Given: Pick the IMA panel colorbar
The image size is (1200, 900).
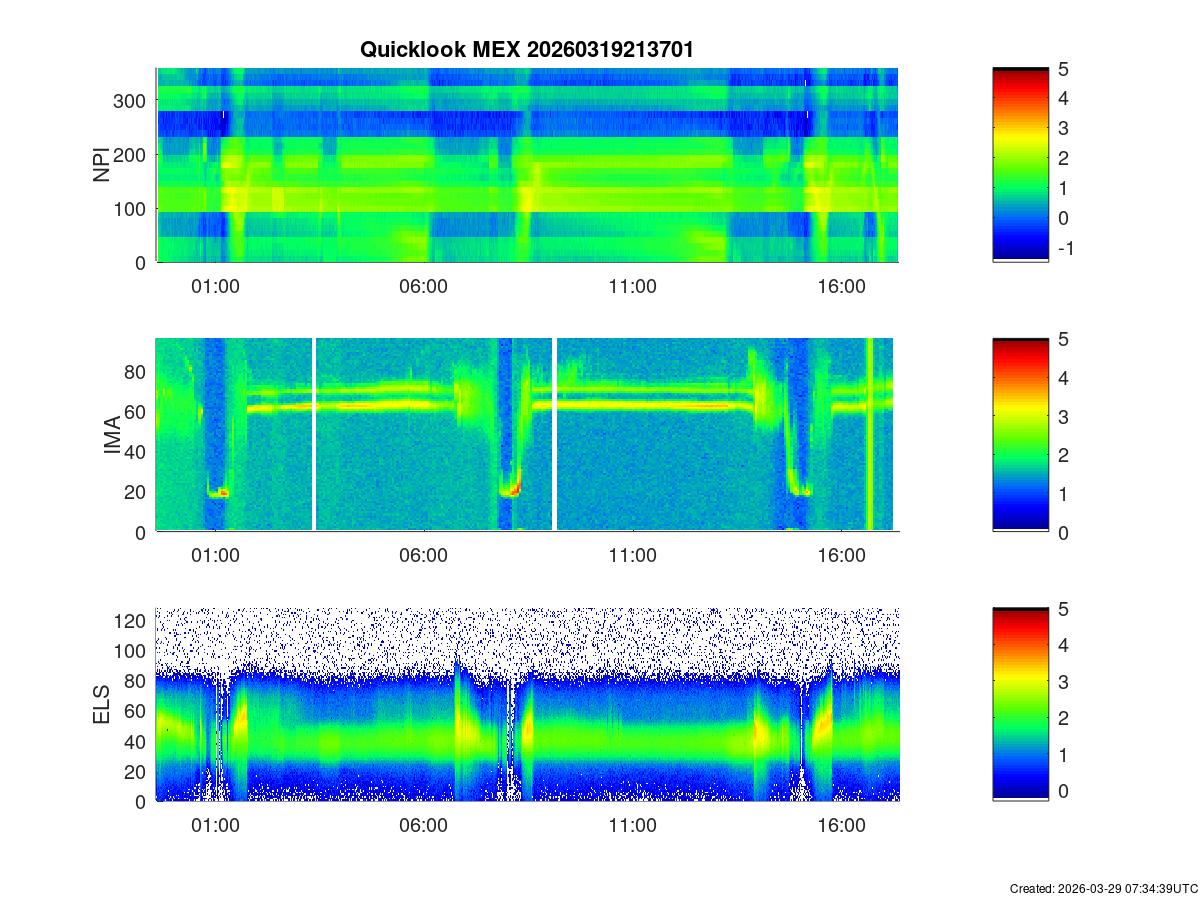Looking at the screenshot, I should [x=1020, y=435].
